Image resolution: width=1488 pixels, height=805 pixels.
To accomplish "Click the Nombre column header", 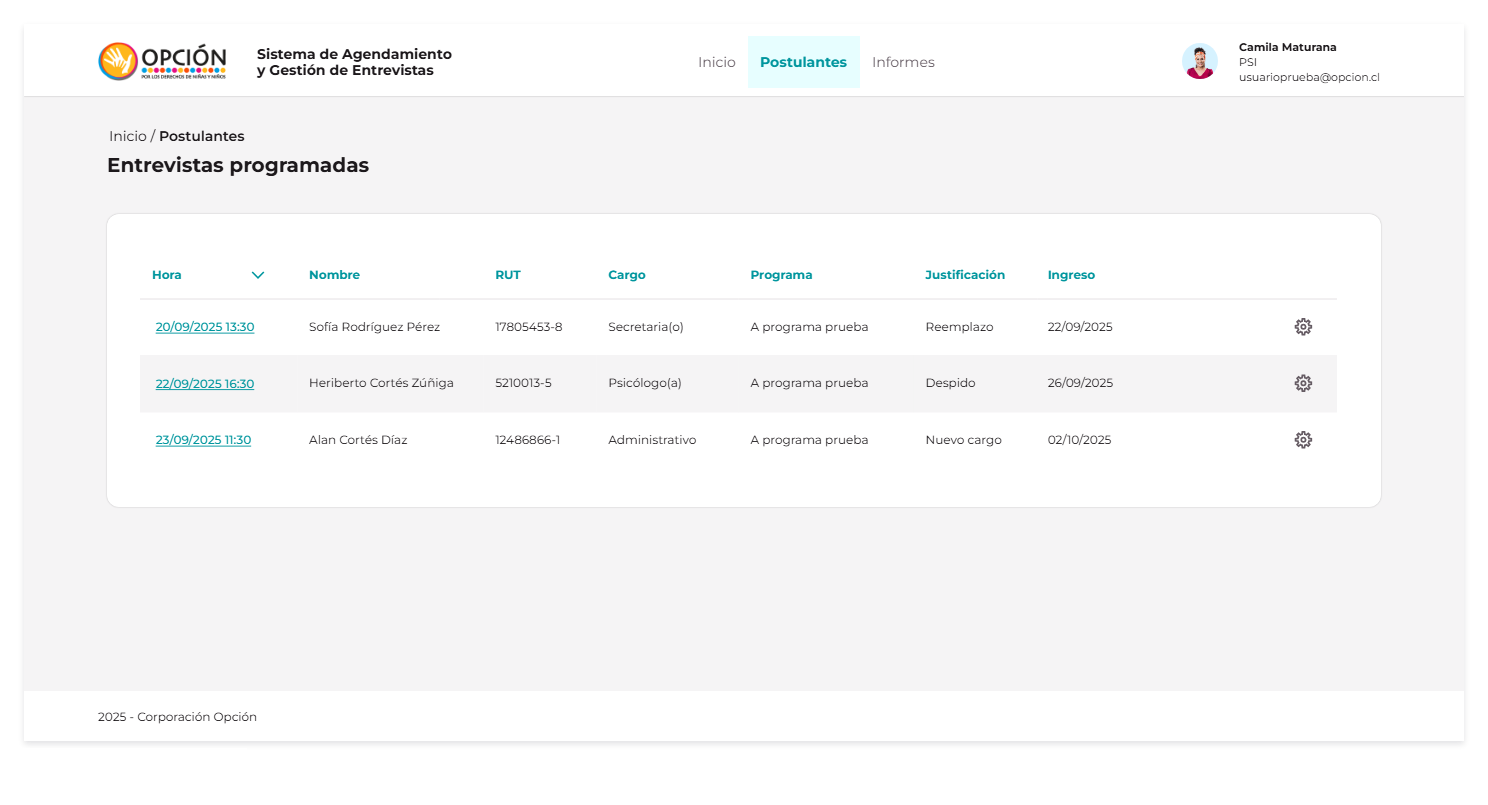I will coord(334,275).
